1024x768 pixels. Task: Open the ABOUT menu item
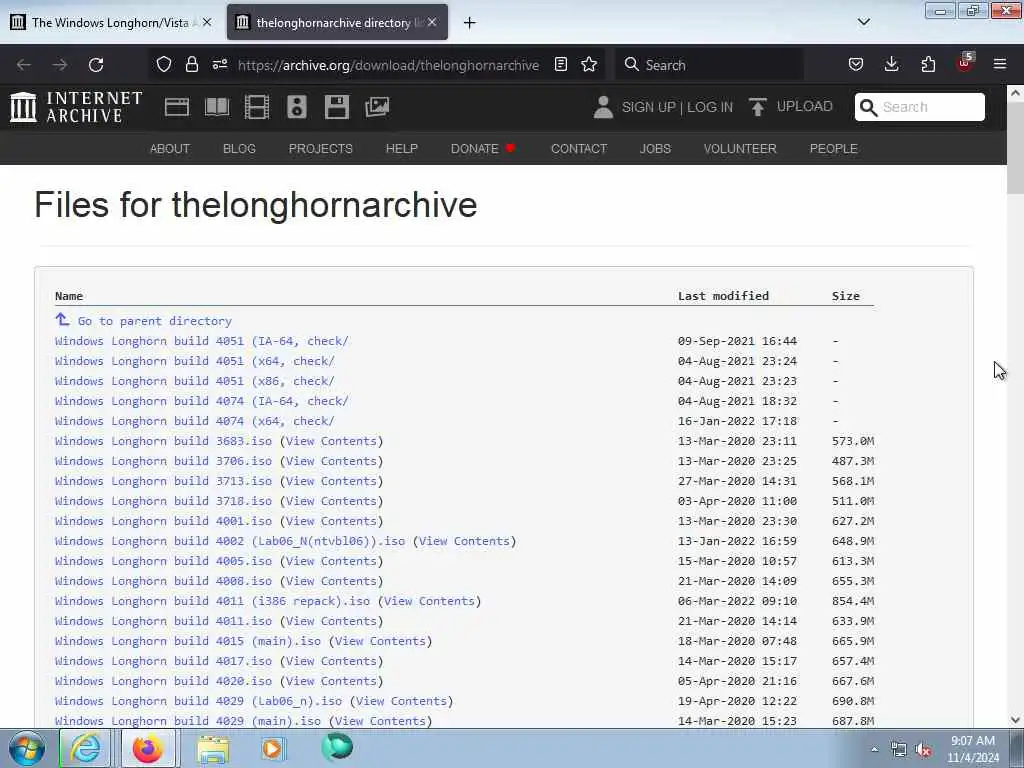(170, 149)
